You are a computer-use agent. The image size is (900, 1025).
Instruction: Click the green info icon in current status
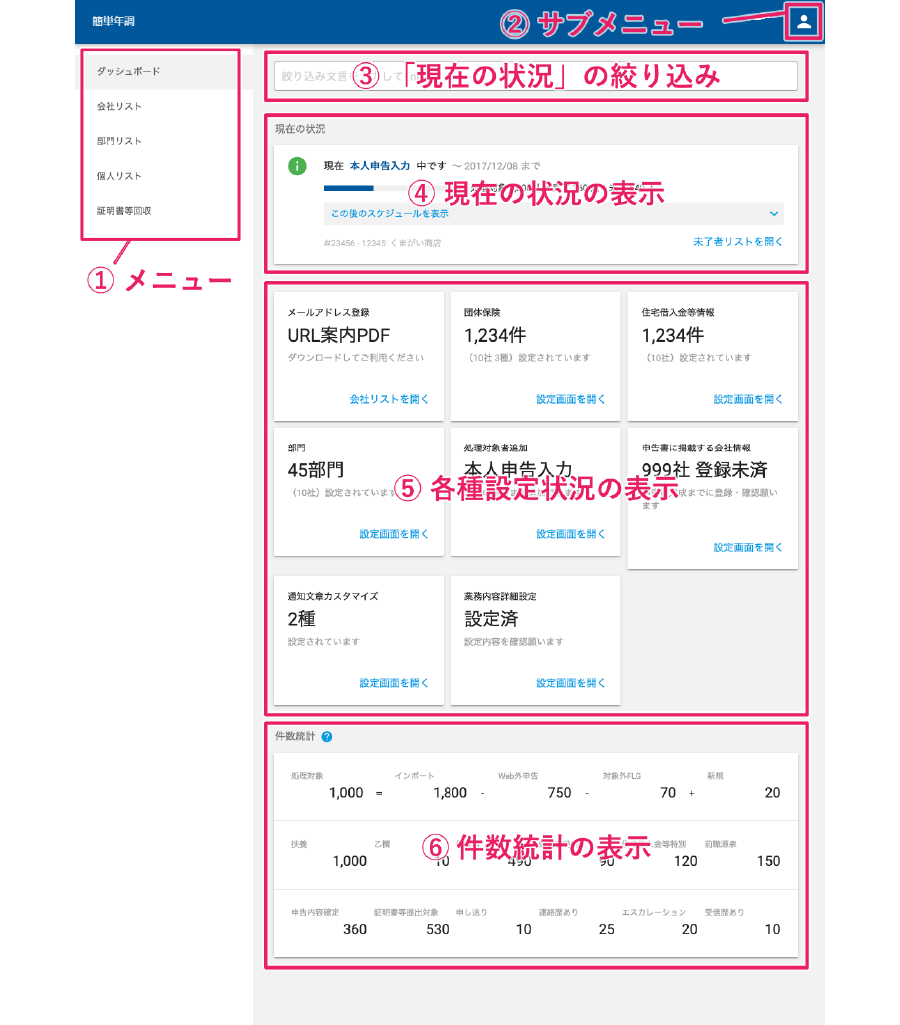coord(296,166)
